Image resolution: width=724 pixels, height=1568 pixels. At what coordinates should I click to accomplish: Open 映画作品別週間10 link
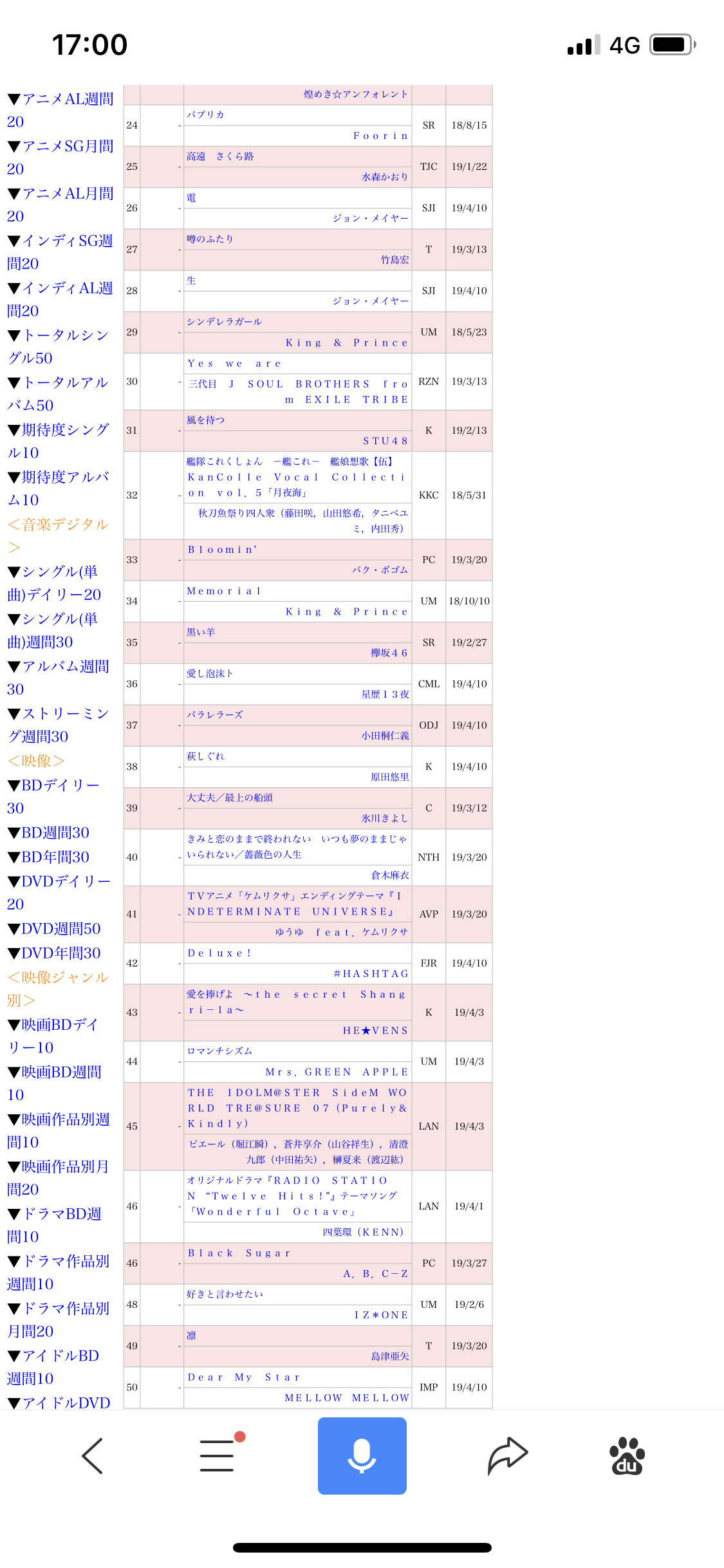pyautogui.click(x=58, y=1130)
